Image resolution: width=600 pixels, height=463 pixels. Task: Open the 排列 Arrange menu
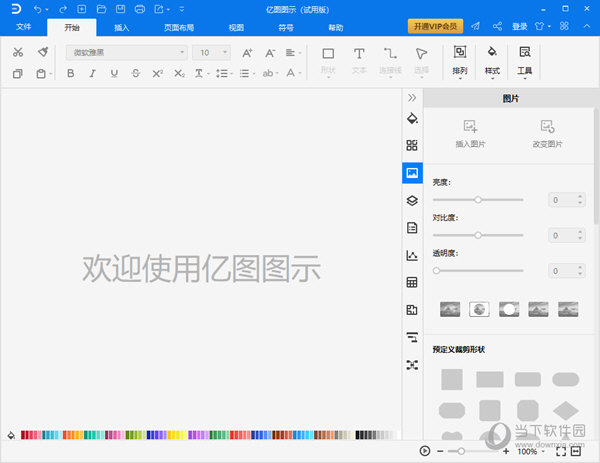coord(460,62)
